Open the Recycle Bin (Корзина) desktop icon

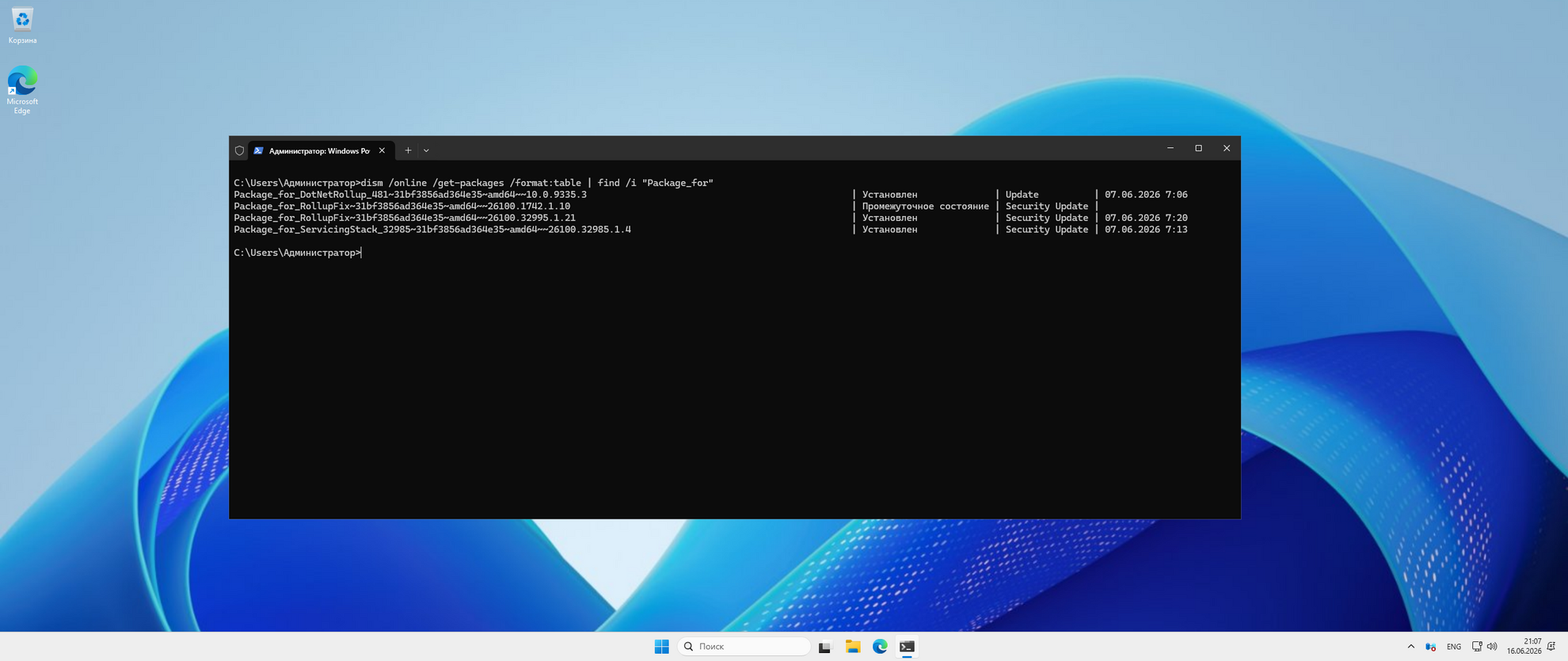[x=22, y=25]
